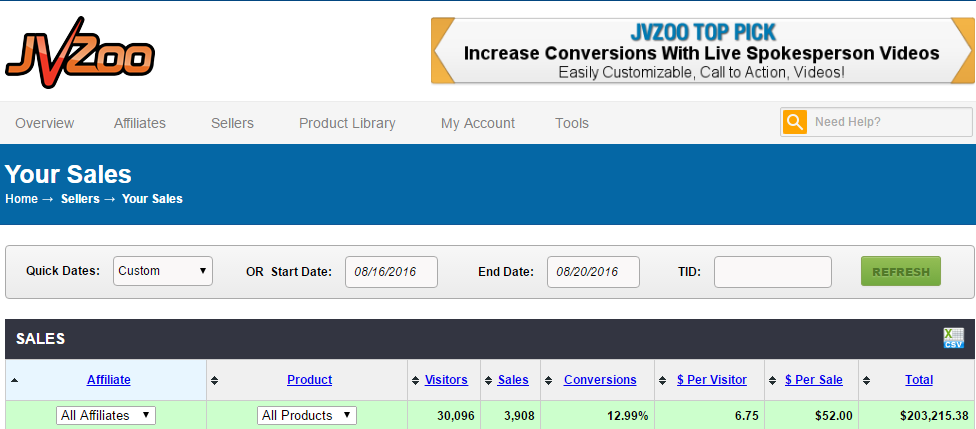Click the green Refresh button
Screen dimensions: 976x429
tap(901, 271)
